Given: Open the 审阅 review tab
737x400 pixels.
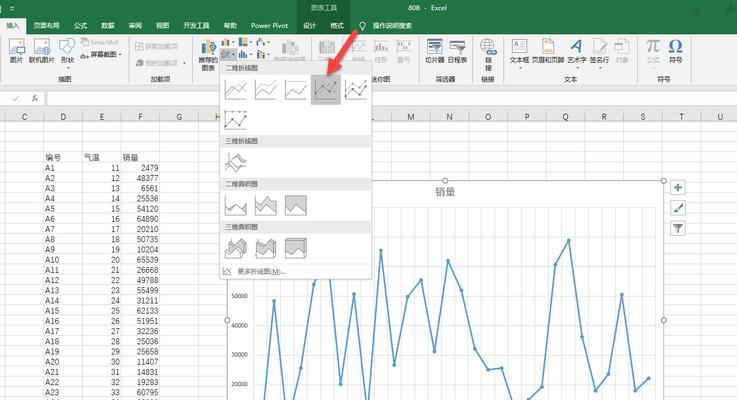Looking at the screenshot, I should pos(135,25).
